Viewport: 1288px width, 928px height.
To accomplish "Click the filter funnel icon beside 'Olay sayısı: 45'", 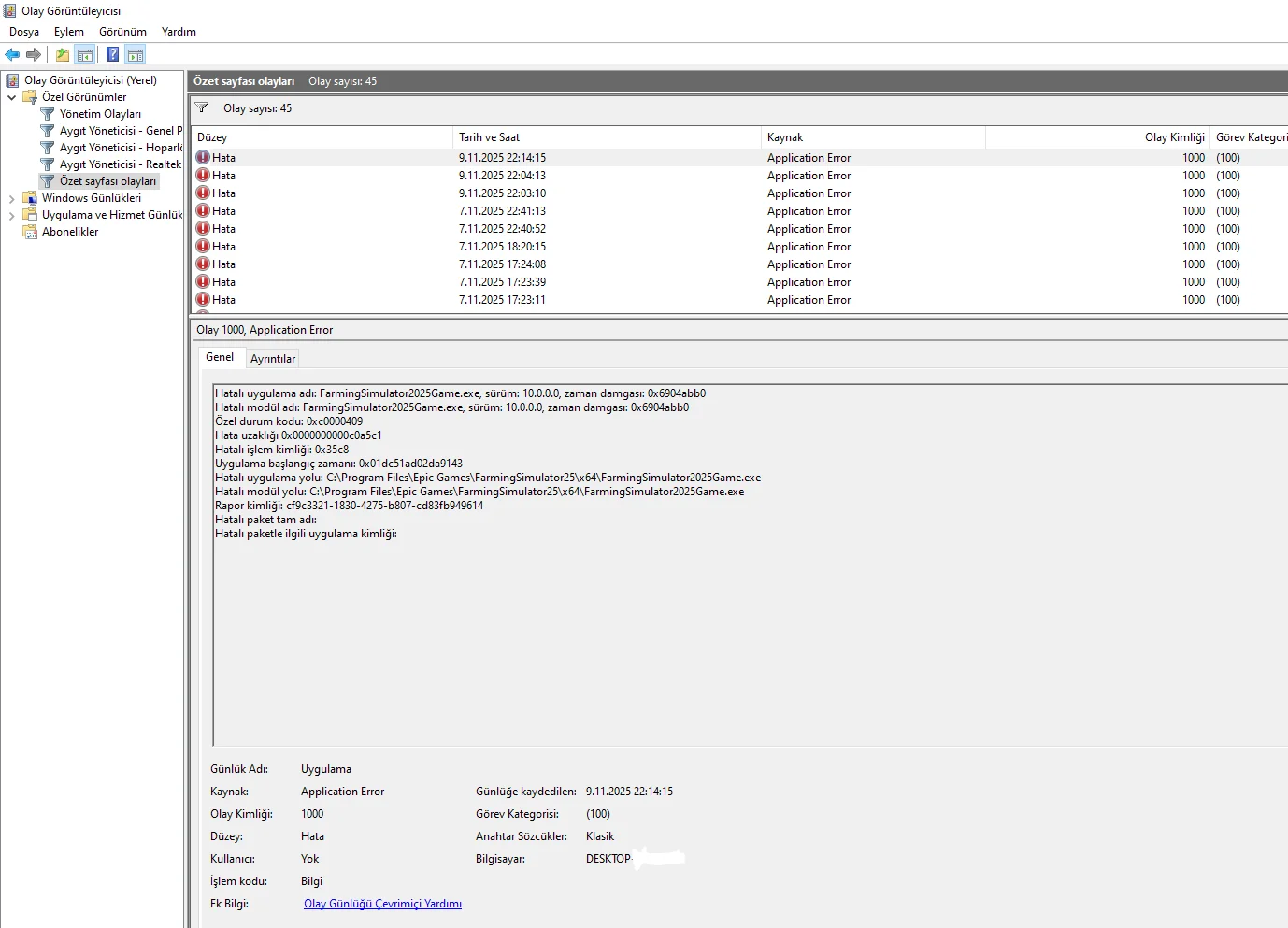I will click(x=202, y=107).
